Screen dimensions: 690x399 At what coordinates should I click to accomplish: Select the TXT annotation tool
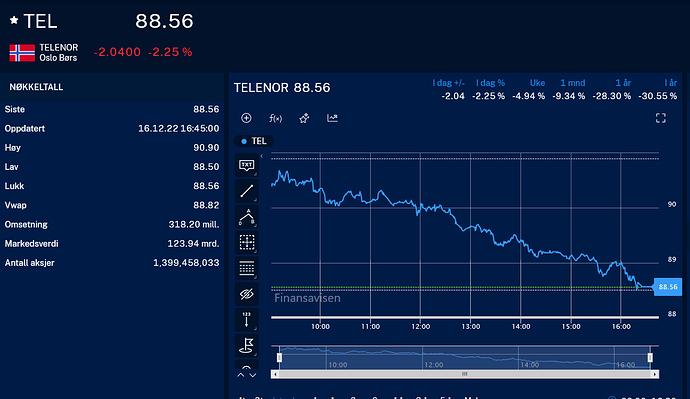246,165
